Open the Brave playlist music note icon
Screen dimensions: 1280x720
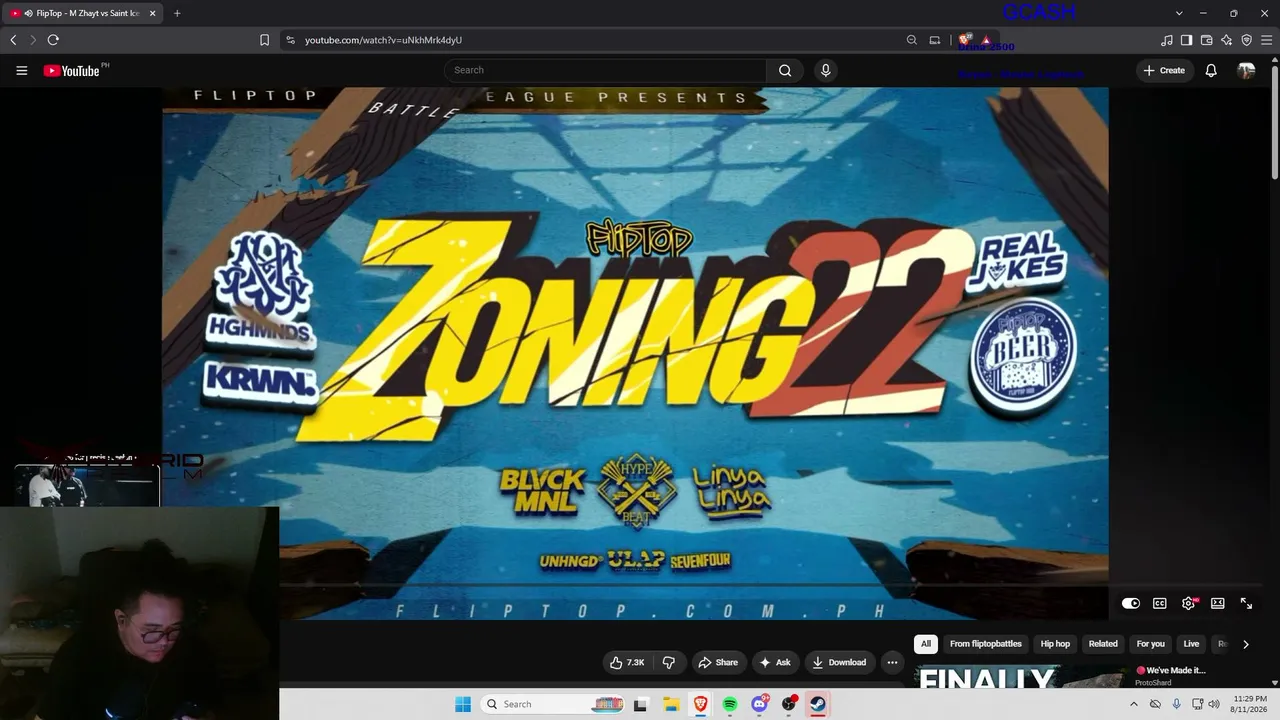(x=1167, y=40)
